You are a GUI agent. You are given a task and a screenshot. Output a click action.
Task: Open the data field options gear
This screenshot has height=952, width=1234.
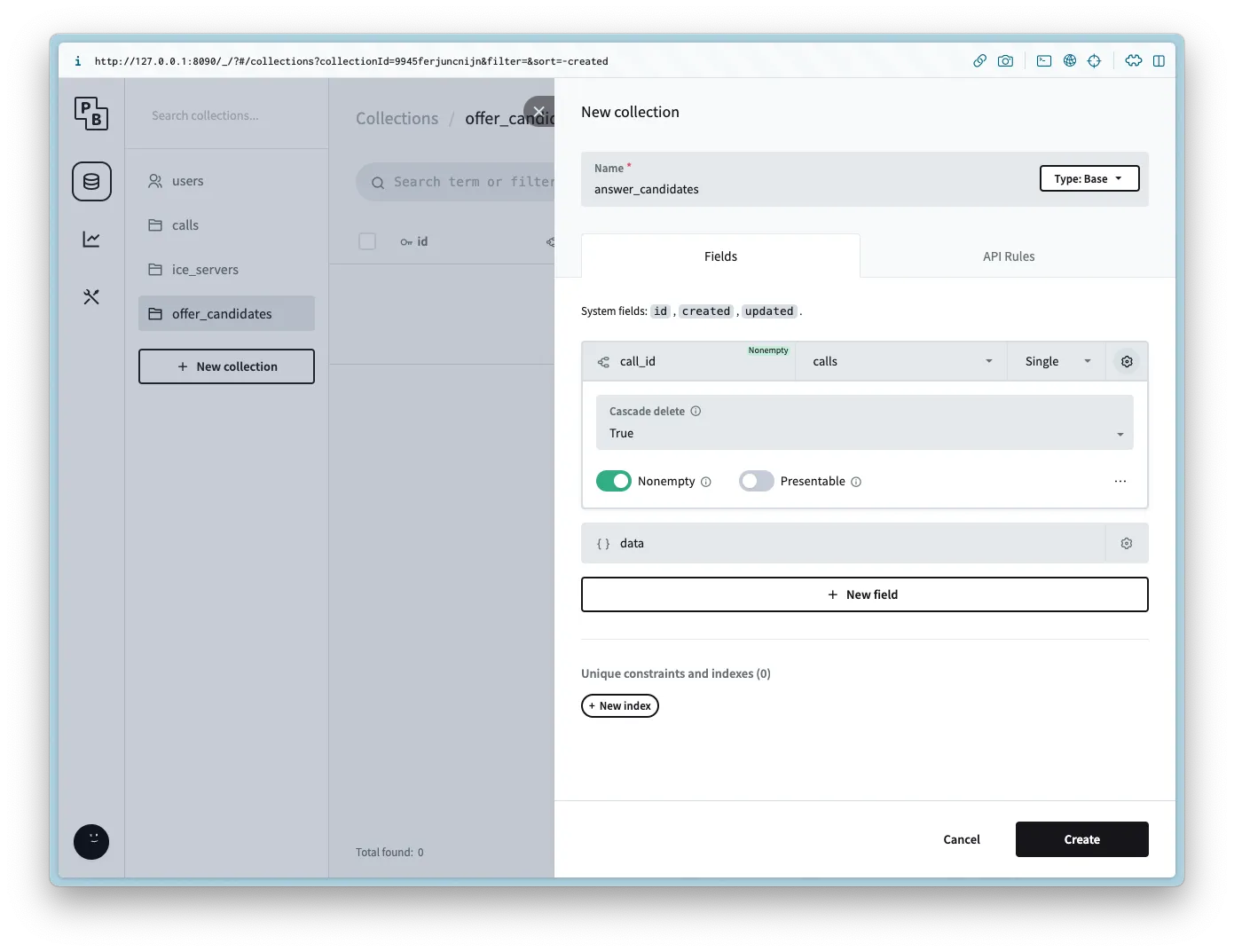1127,544
